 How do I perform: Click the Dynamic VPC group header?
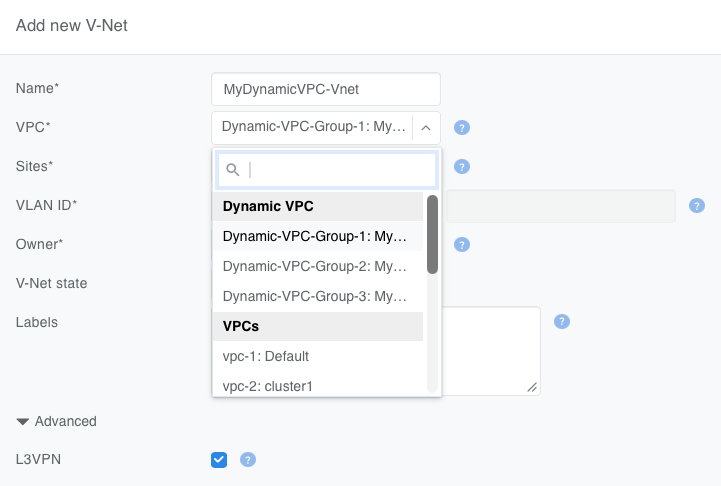pos(318,206)
